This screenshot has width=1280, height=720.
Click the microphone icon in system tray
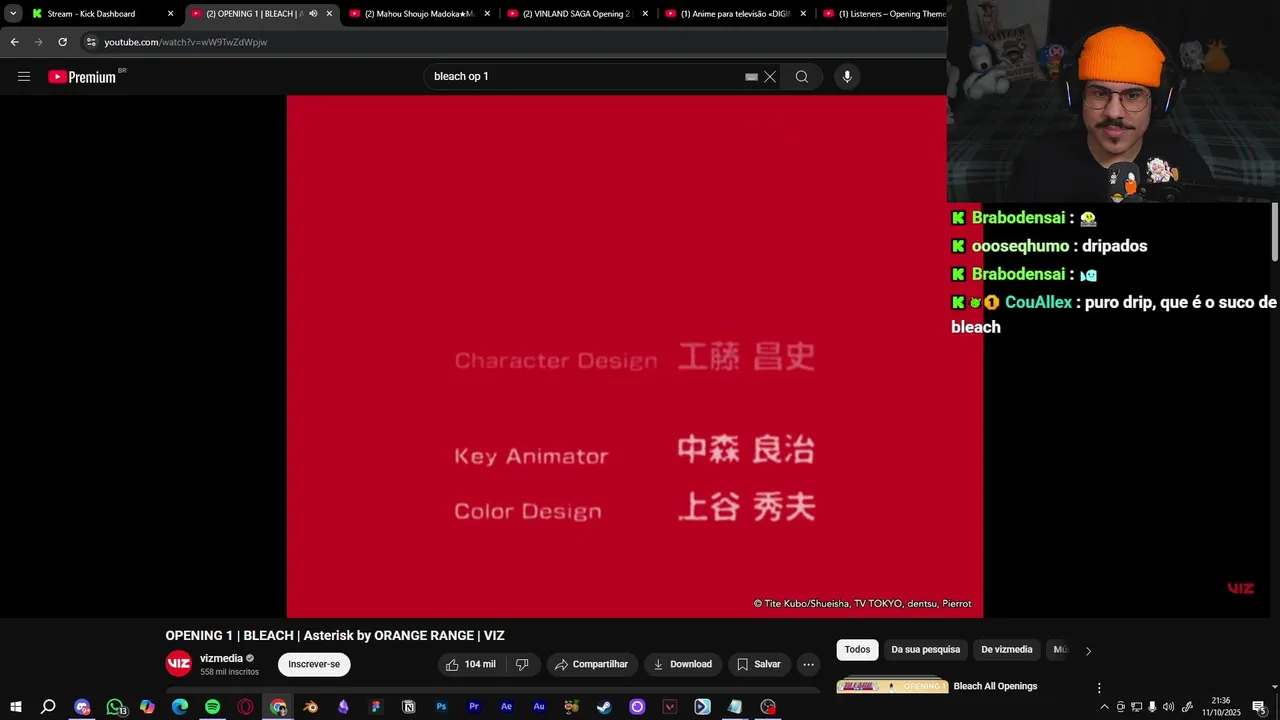point(1152,707)
